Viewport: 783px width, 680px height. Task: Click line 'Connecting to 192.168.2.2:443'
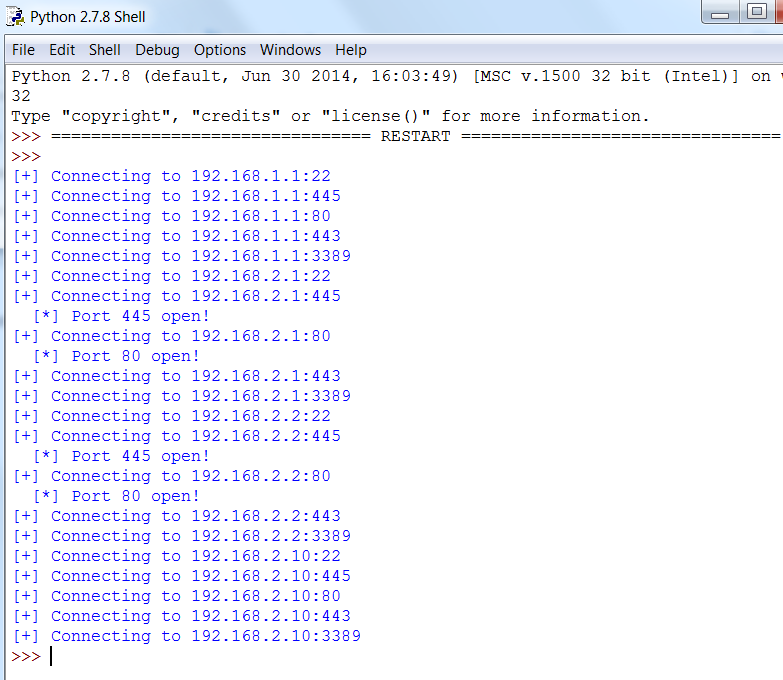(177, 516)
